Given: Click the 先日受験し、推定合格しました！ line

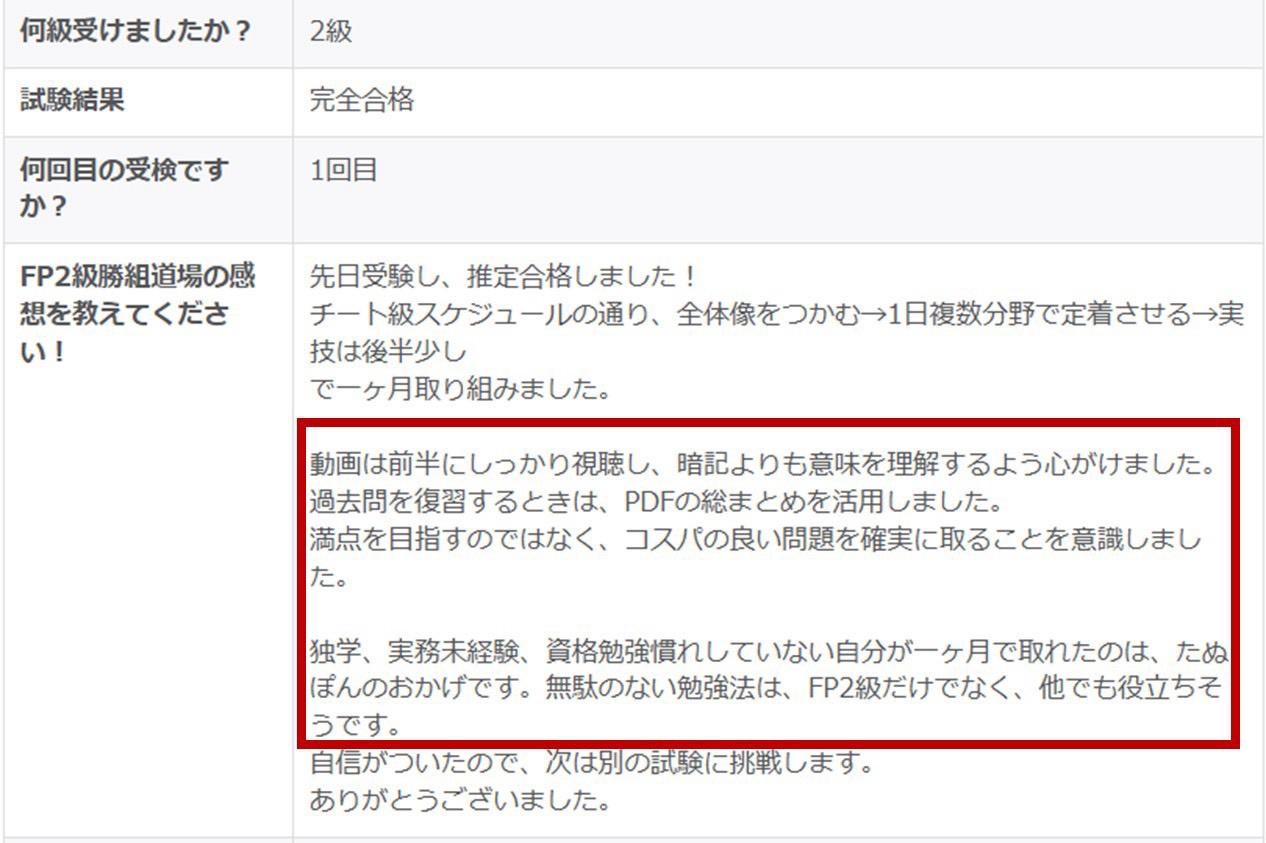Looking at the screenshot, I should (504, 276).
